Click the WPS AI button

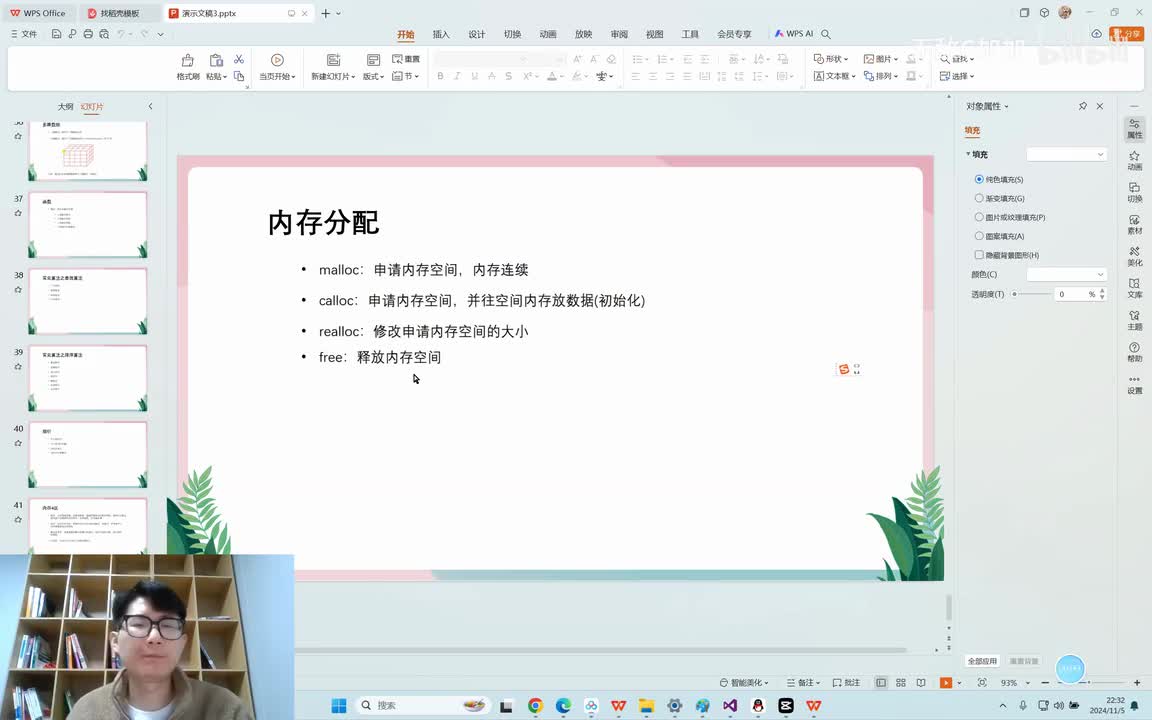coord(793,34)
